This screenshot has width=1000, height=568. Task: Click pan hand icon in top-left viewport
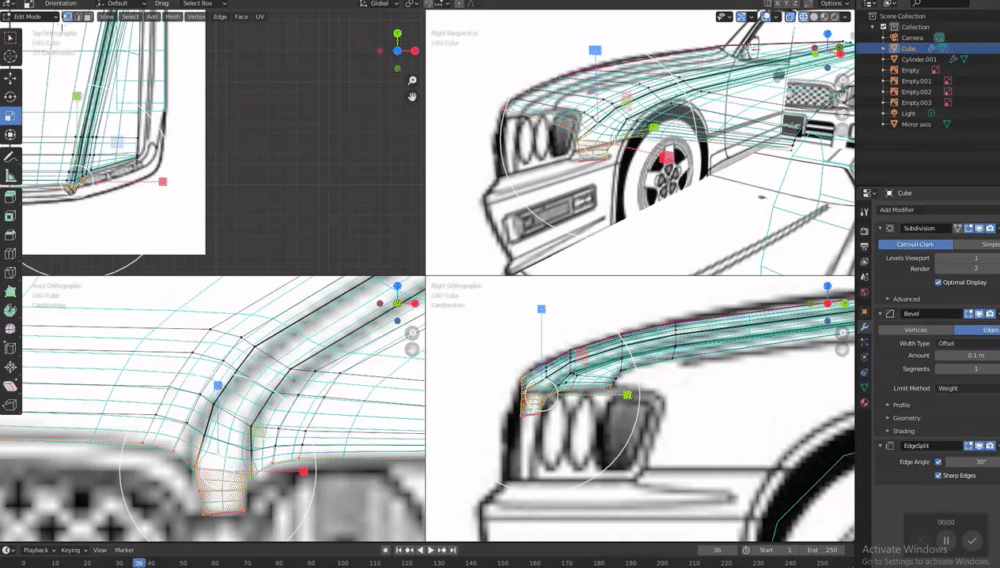pyautogui.click(x=412, y=97)
